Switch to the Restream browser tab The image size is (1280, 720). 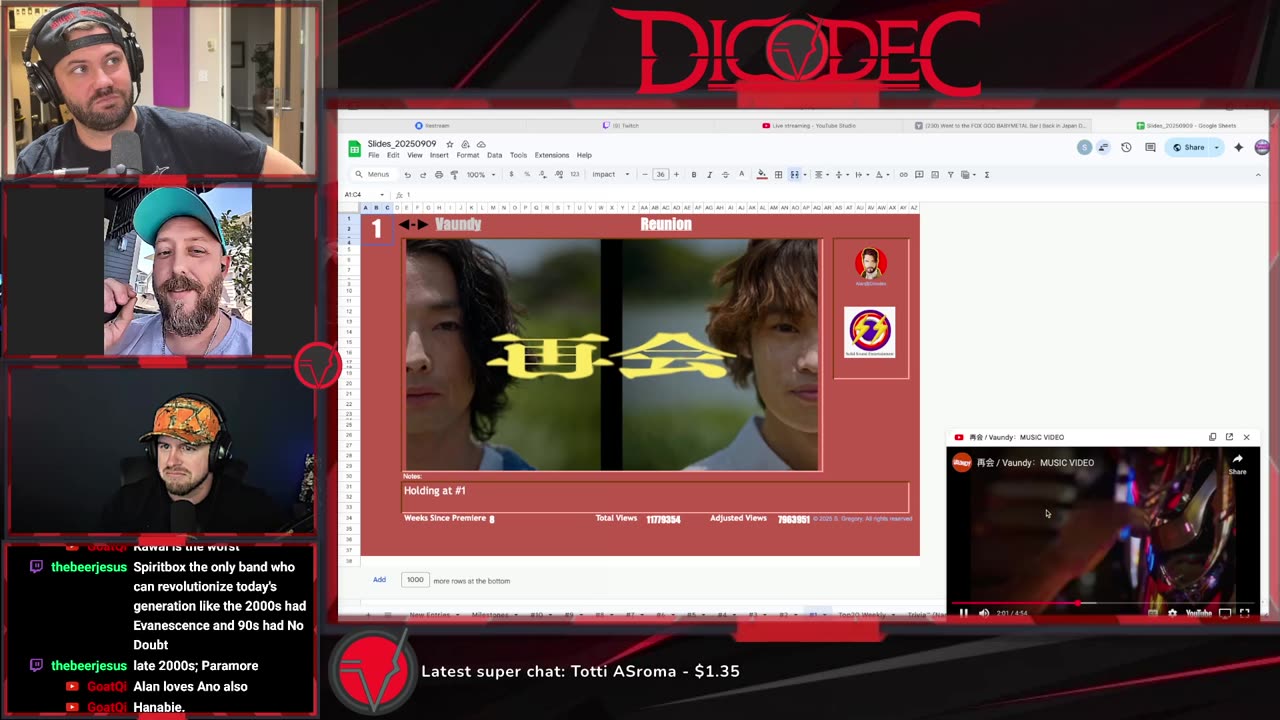(x=432, y=126)
